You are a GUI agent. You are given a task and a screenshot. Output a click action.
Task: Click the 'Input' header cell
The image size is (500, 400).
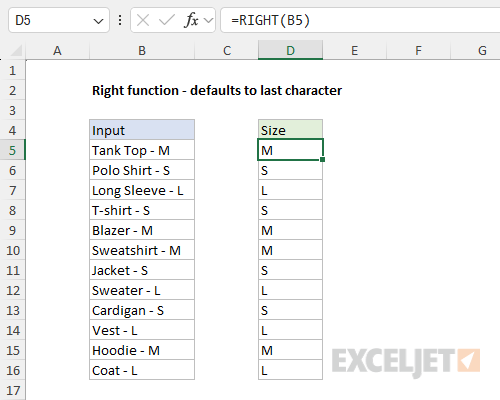(142, 130)
